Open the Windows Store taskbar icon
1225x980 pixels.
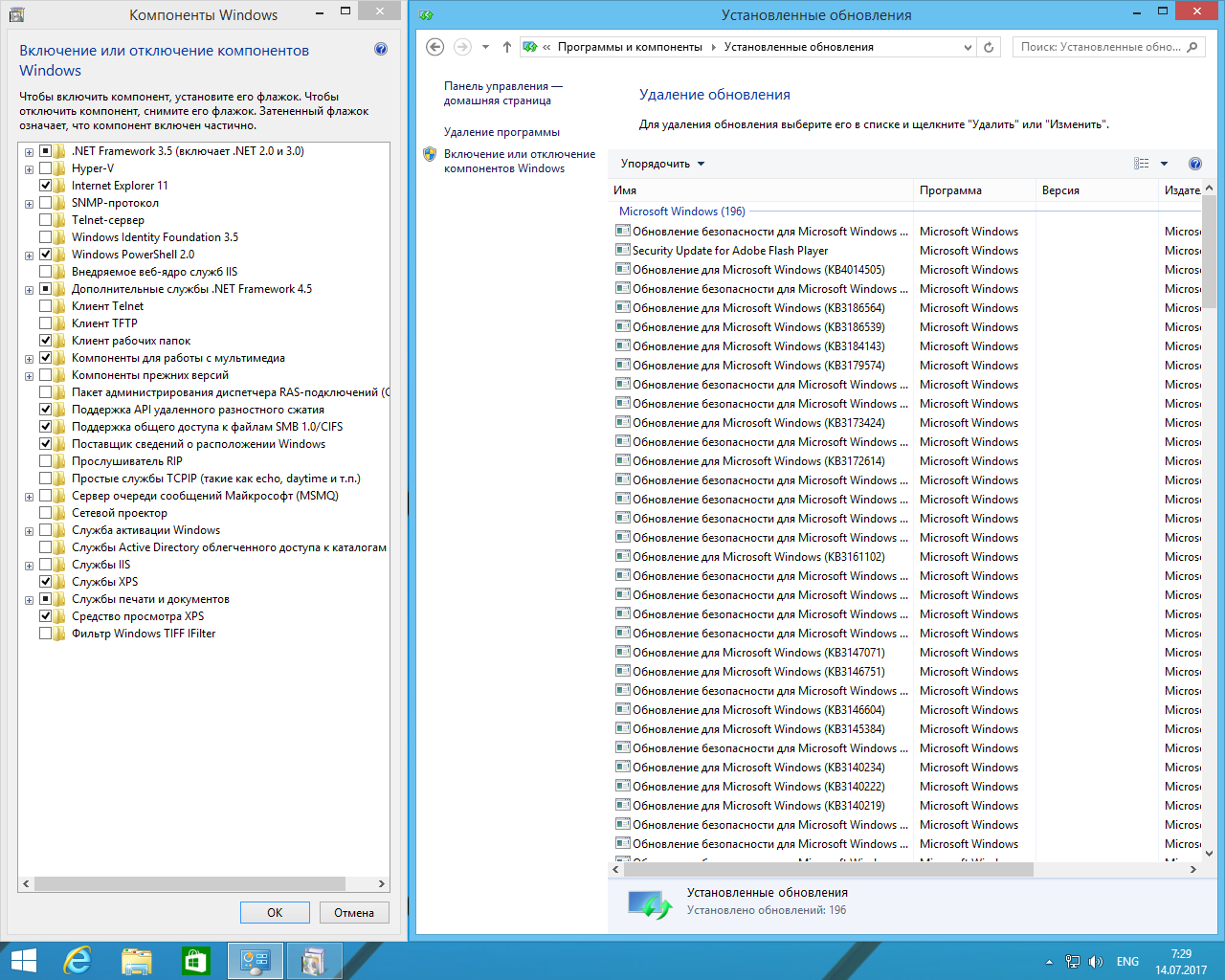(195, 961)
